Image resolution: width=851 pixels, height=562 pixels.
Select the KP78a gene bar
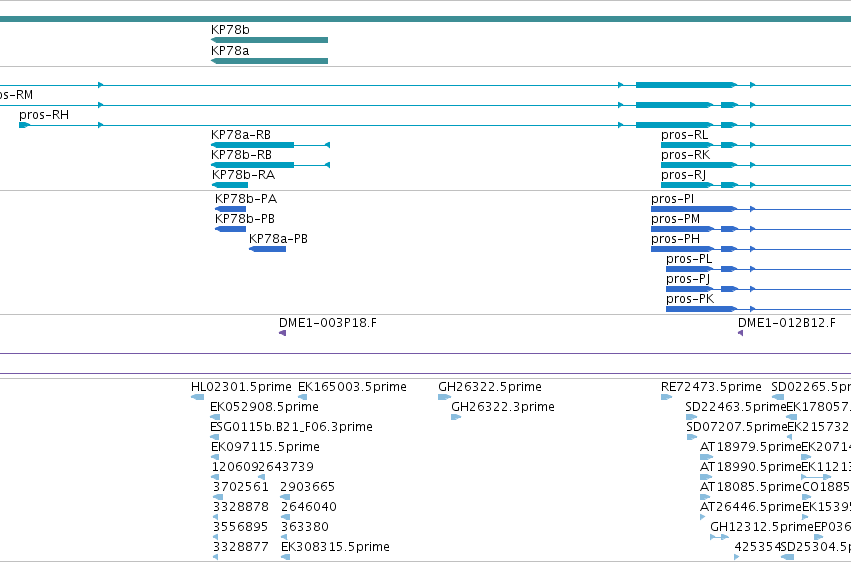(x=269, y=61)
